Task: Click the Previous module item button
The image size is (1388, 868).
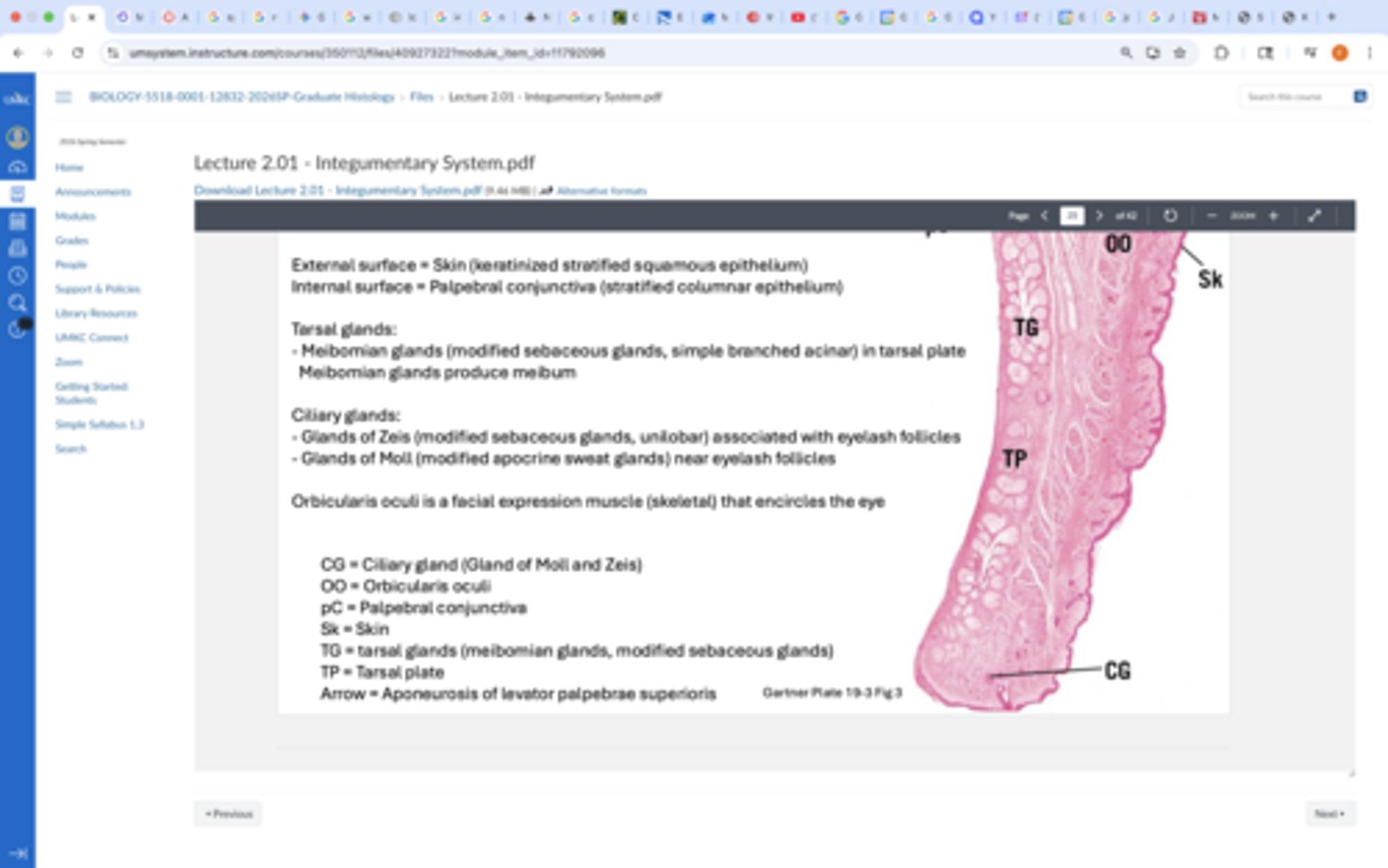Action: click(227, 814)
